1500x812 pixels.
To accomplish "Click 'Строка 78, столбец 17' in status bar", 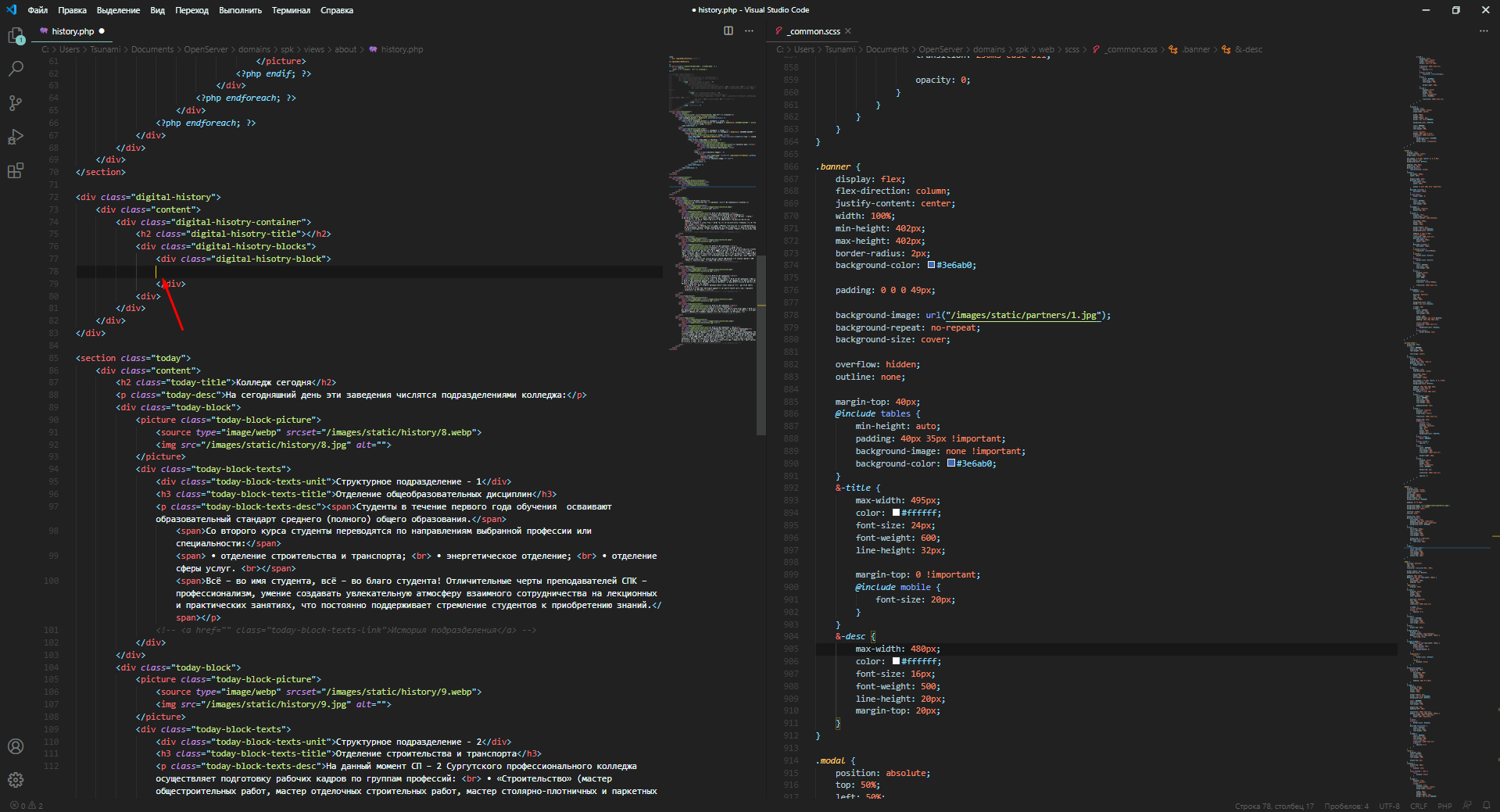I will click(1274, 806).
